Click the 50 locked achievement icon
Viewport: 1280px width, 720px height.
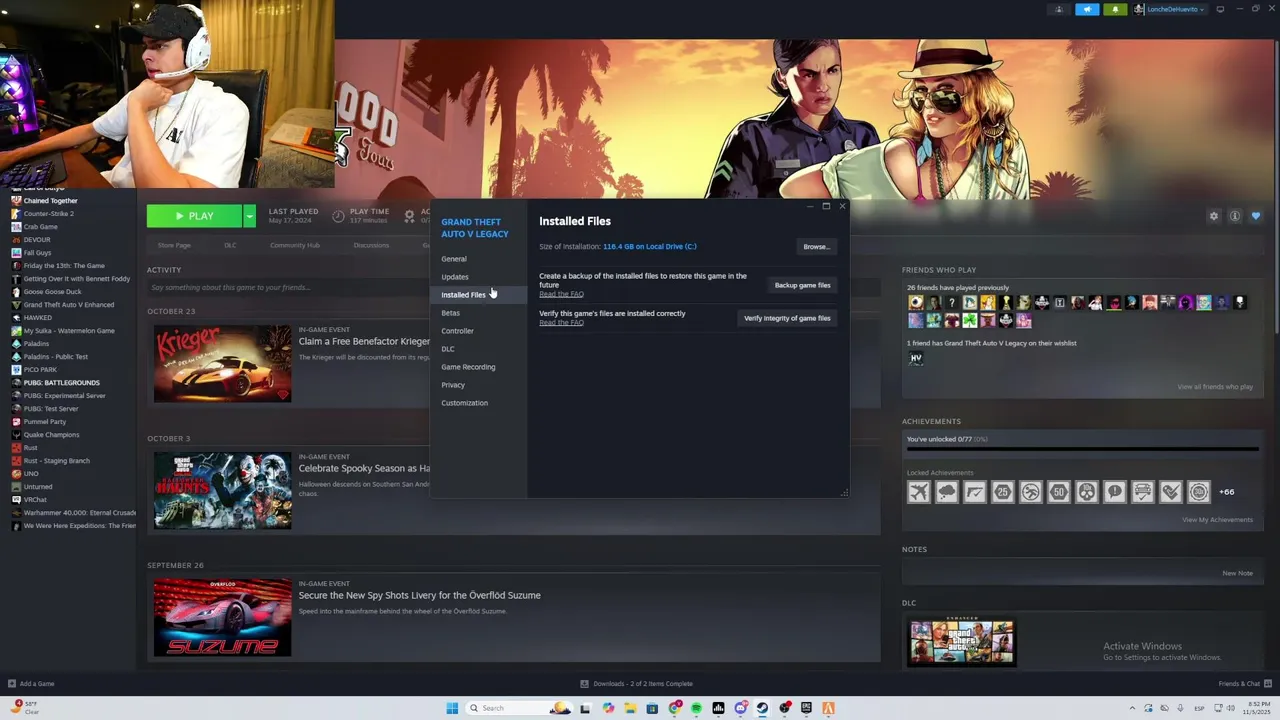click(x=1059, y=492)
